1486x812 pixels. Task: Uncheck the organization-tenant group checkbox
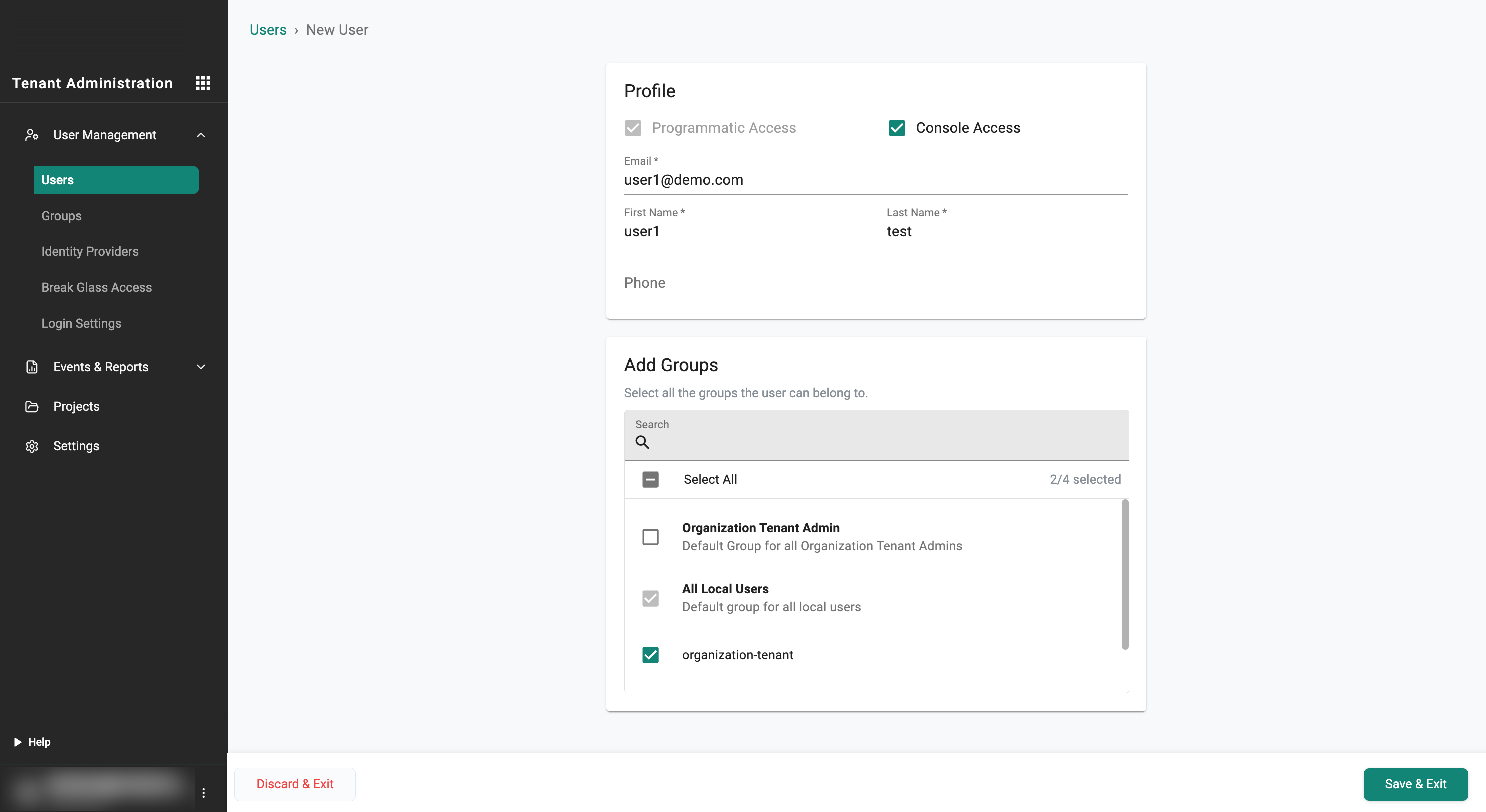(x=650, y=655)
